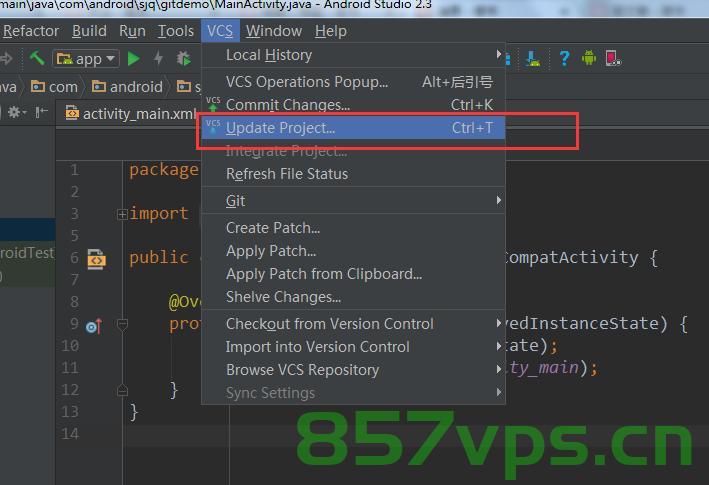Open the app run configuration dropdown
The width and height of the screenshot is (709, 485).
86,59
